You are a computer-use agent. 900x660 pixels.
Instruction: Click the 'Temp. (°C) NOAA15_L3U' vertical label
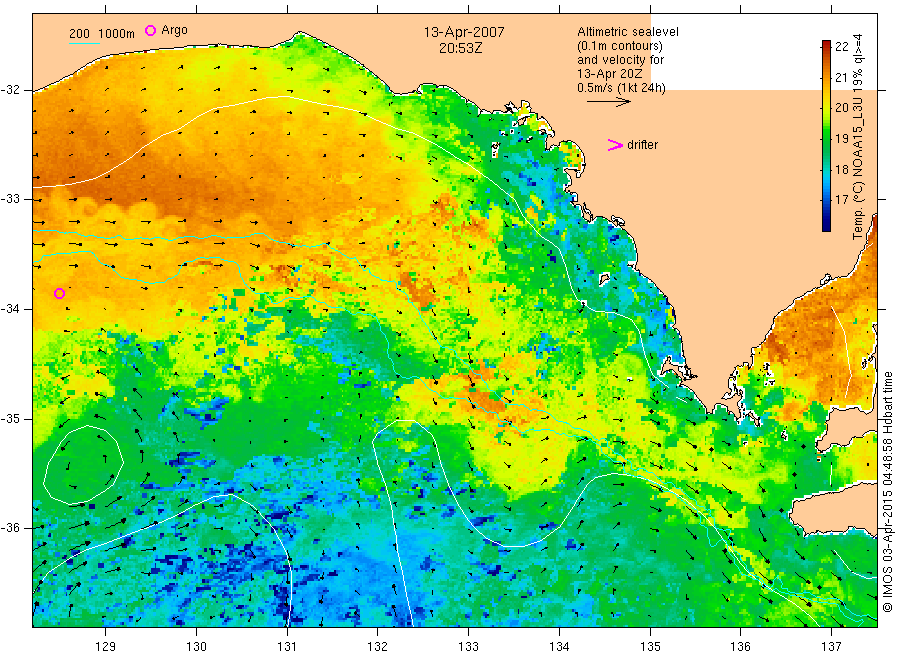click(x=858, y=167)
